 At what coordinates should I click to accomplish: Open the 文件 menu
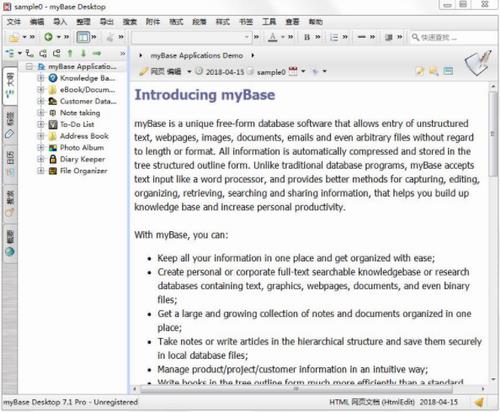14,22
